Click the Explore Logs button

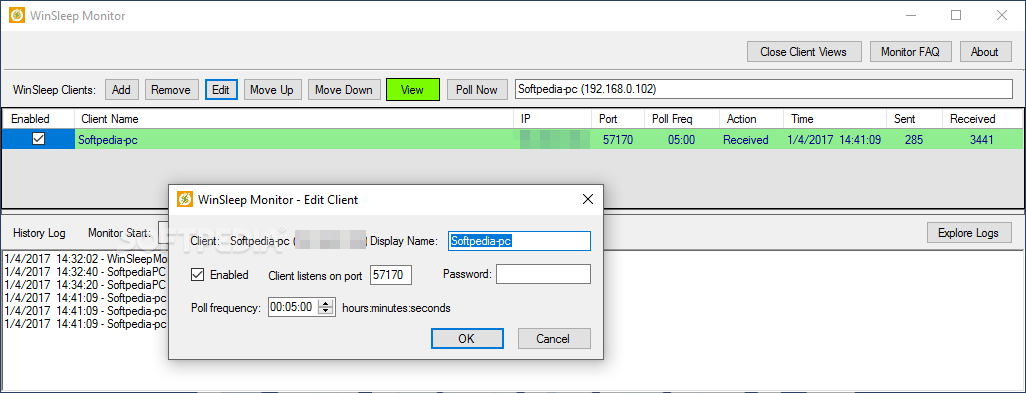tap(968, 233)
